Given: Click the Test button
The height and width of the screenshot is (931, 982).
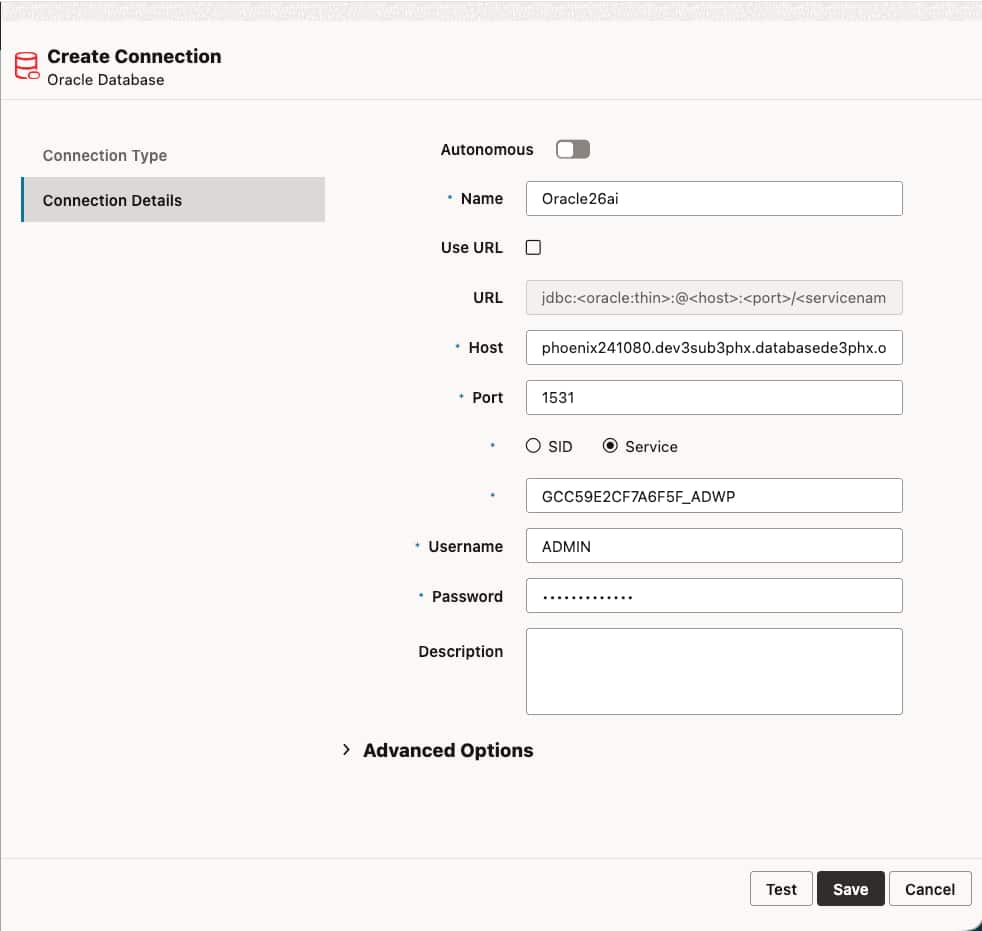Looking at the screenshot, I should pyautogui.click(x=781, y=888).
